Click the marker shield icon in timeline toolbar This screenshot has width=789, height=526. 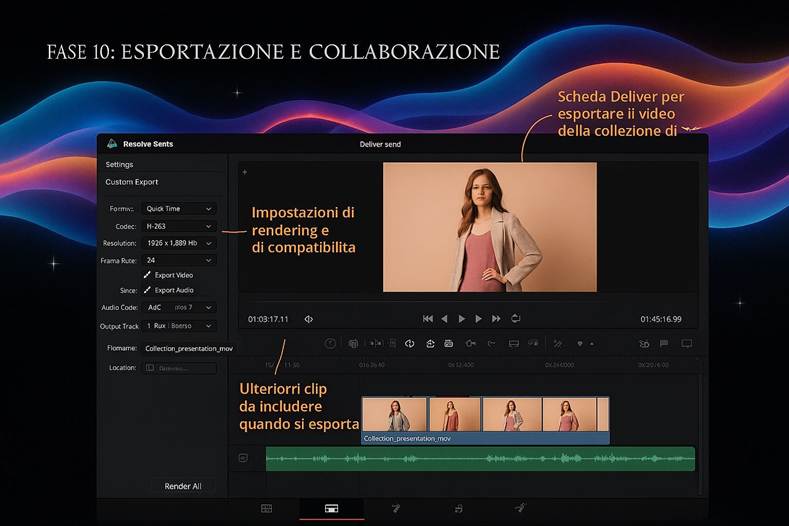tap(580, 344)
